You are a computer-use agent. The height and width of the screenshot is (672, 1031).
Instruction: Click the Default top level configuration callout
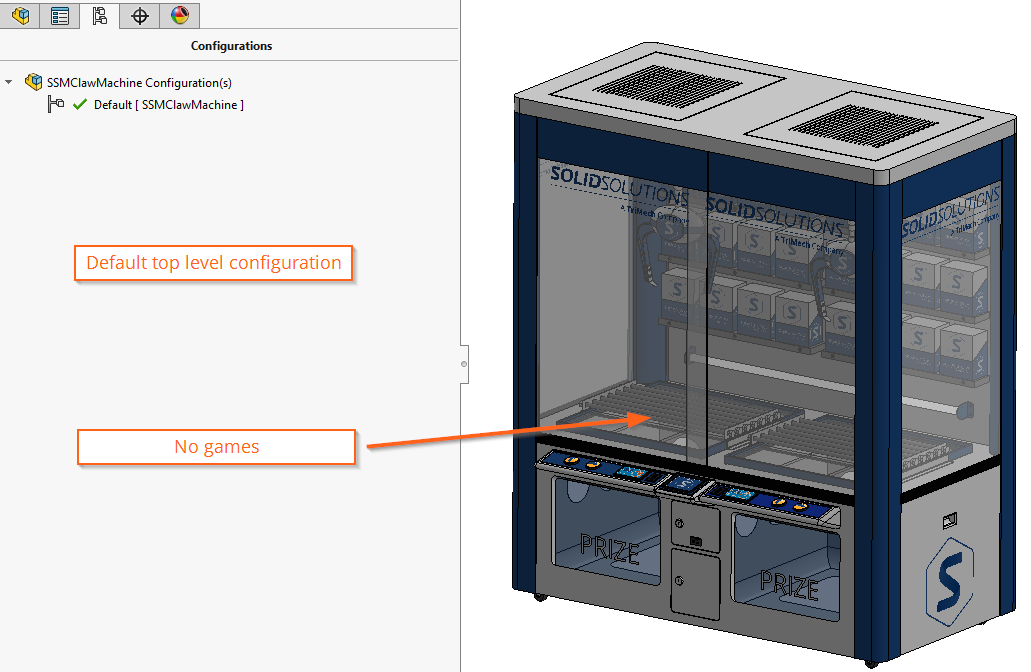click(x=213, y=262)
